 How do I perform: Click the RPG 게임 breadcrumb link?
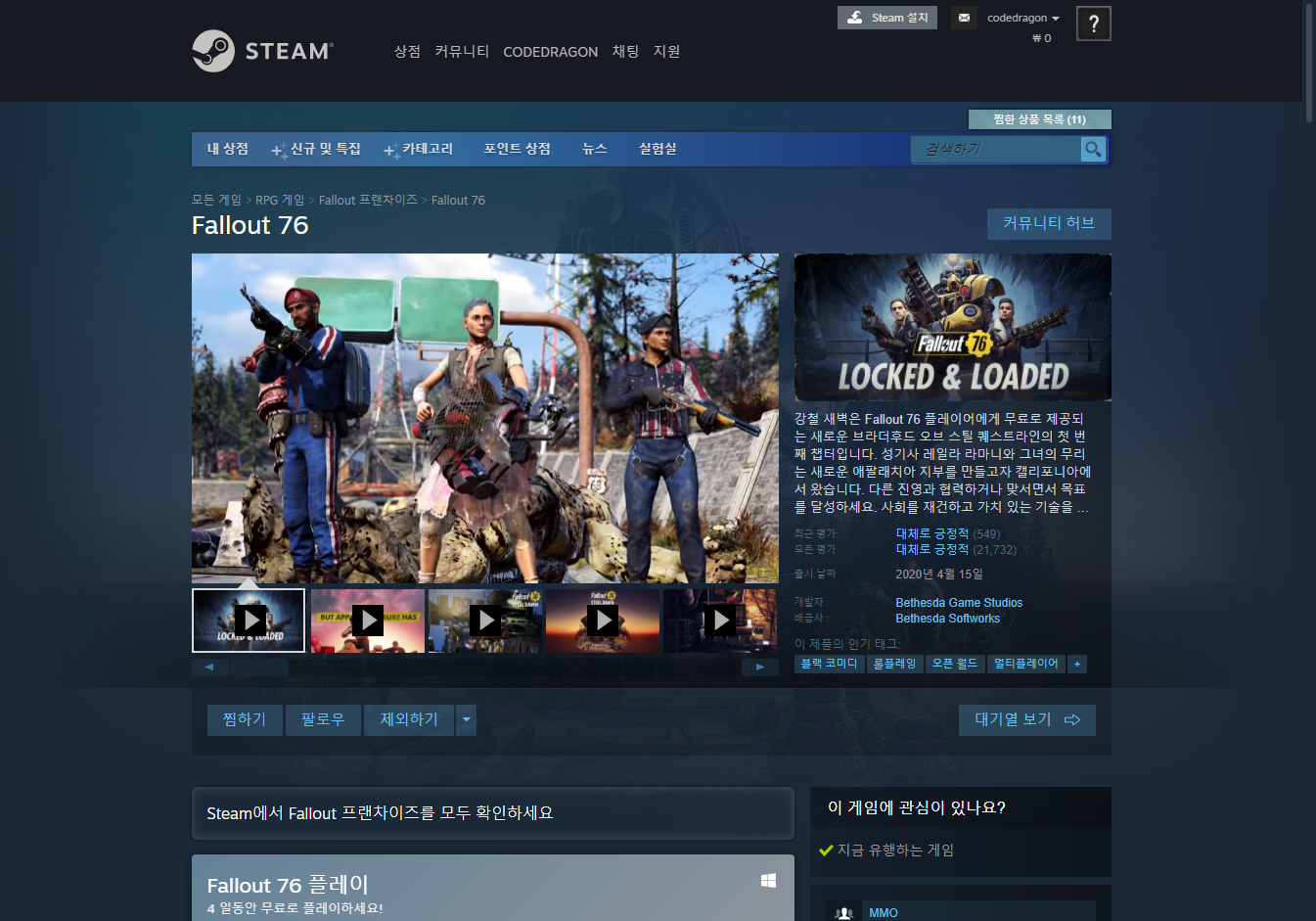(x=280, y=200)
